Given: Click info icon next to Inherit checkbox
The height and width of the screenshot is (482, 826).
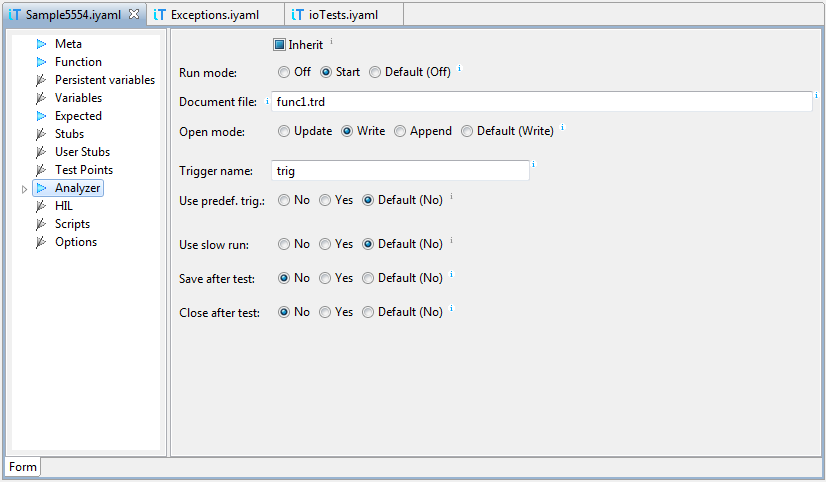Looking at the screenshot, I should 331,41.
